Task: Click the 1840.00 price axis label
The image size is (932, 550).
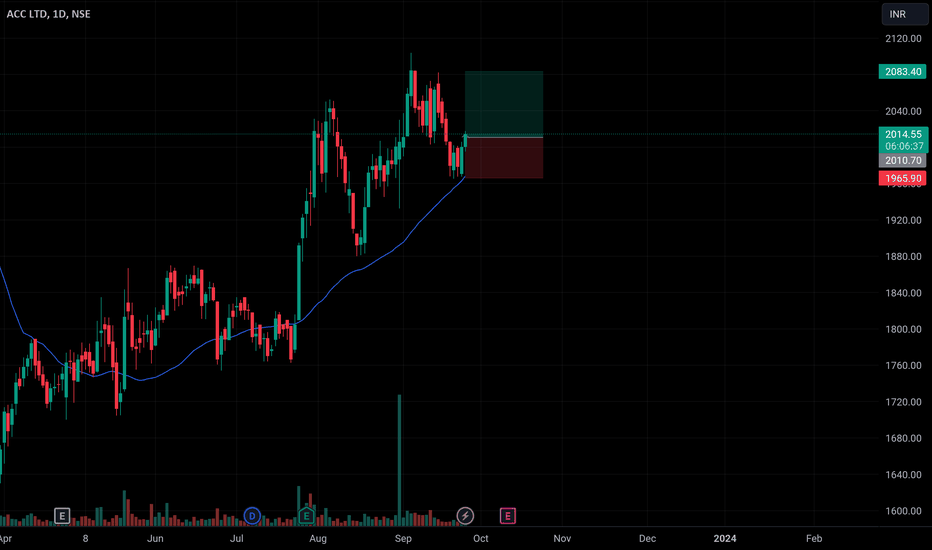Action: pos(903,293)
